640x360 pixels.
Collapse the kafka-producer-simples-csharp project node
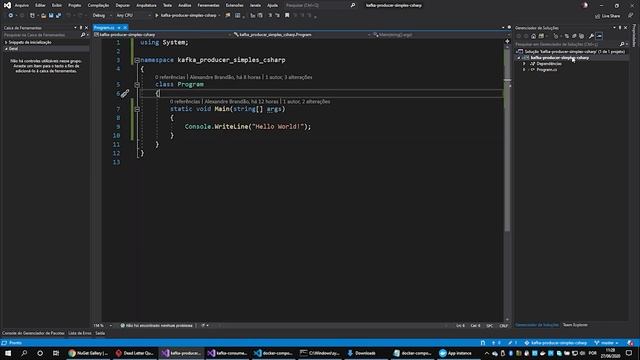click(x=519, y=58)
